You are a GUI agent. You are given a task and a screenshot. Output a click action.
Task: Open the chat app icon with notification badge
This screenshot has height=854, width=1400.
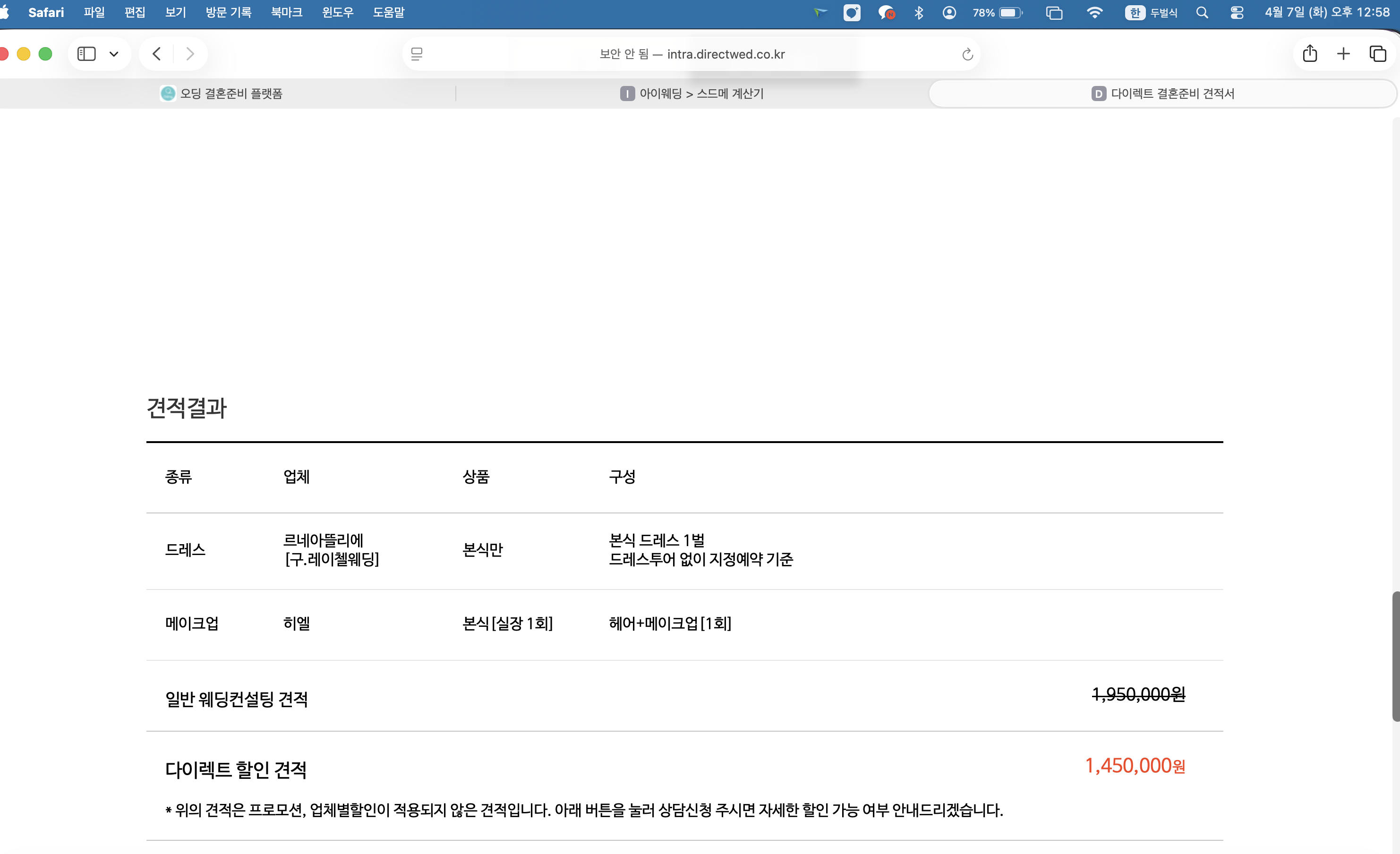tap(887, 12)
